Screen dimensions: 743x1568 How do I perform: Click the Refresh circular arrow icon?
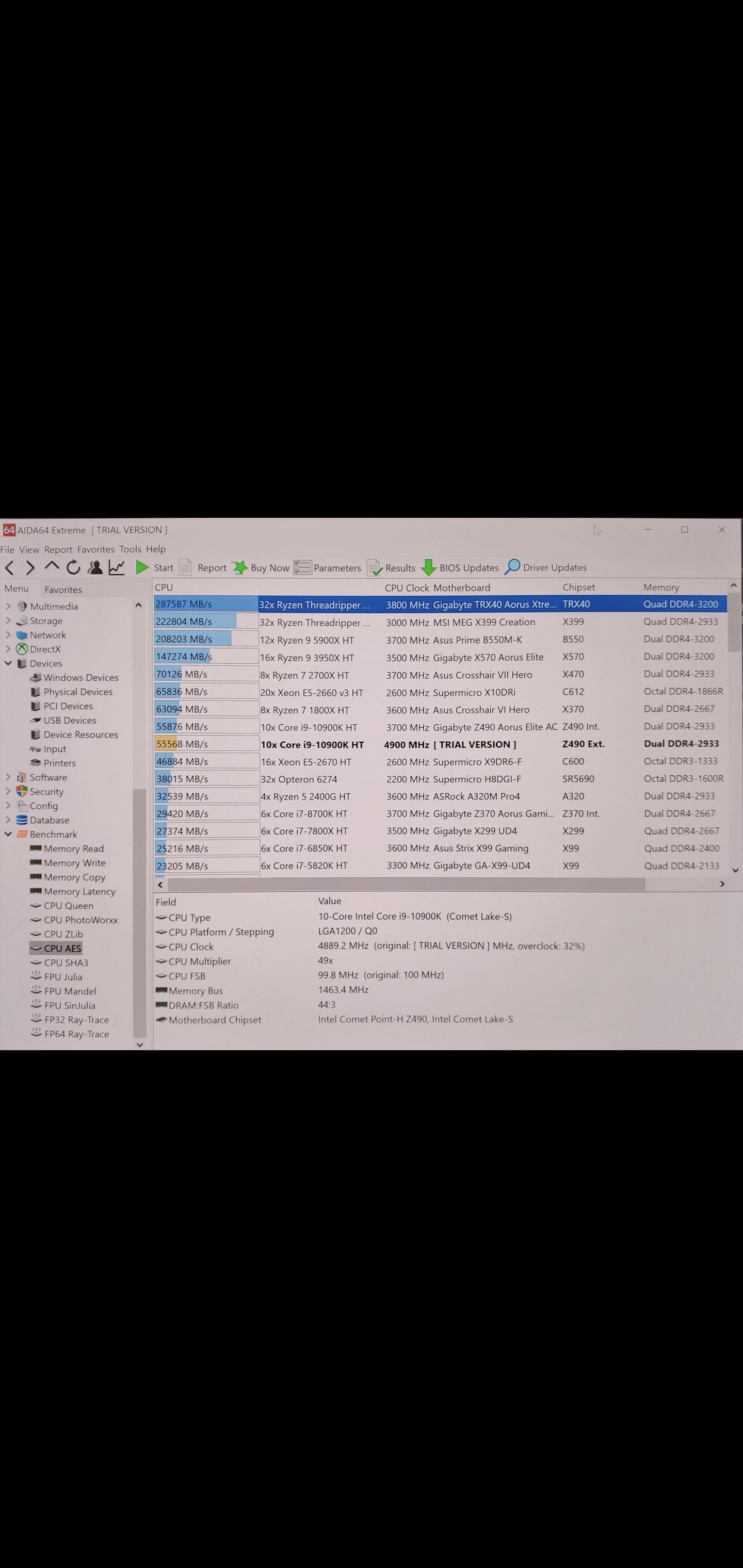tap(73, 567)
